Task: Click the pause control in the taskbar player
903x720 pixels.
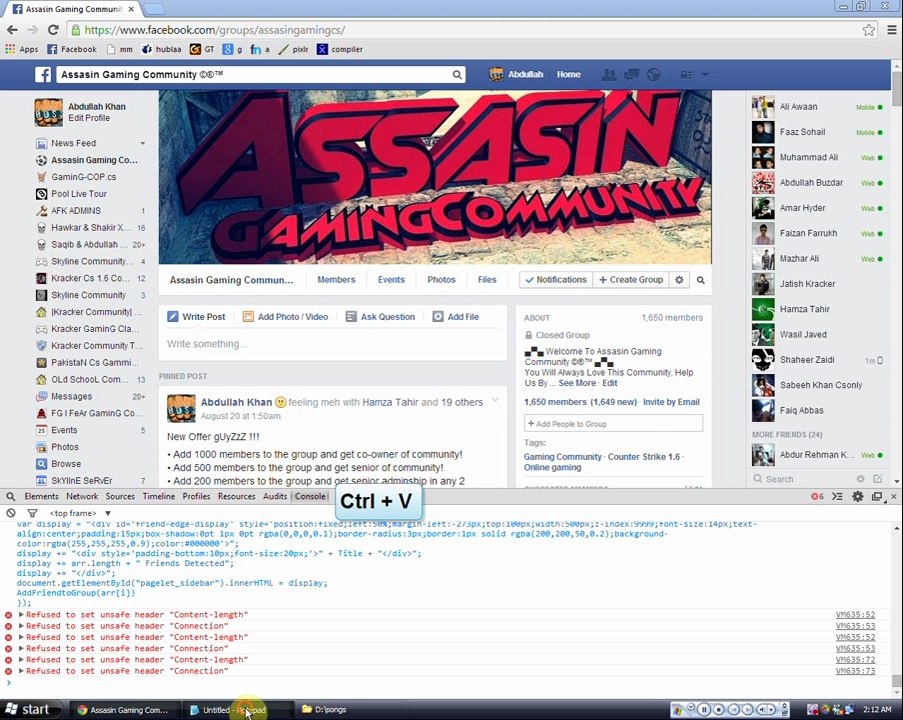Action: point(704,710)
